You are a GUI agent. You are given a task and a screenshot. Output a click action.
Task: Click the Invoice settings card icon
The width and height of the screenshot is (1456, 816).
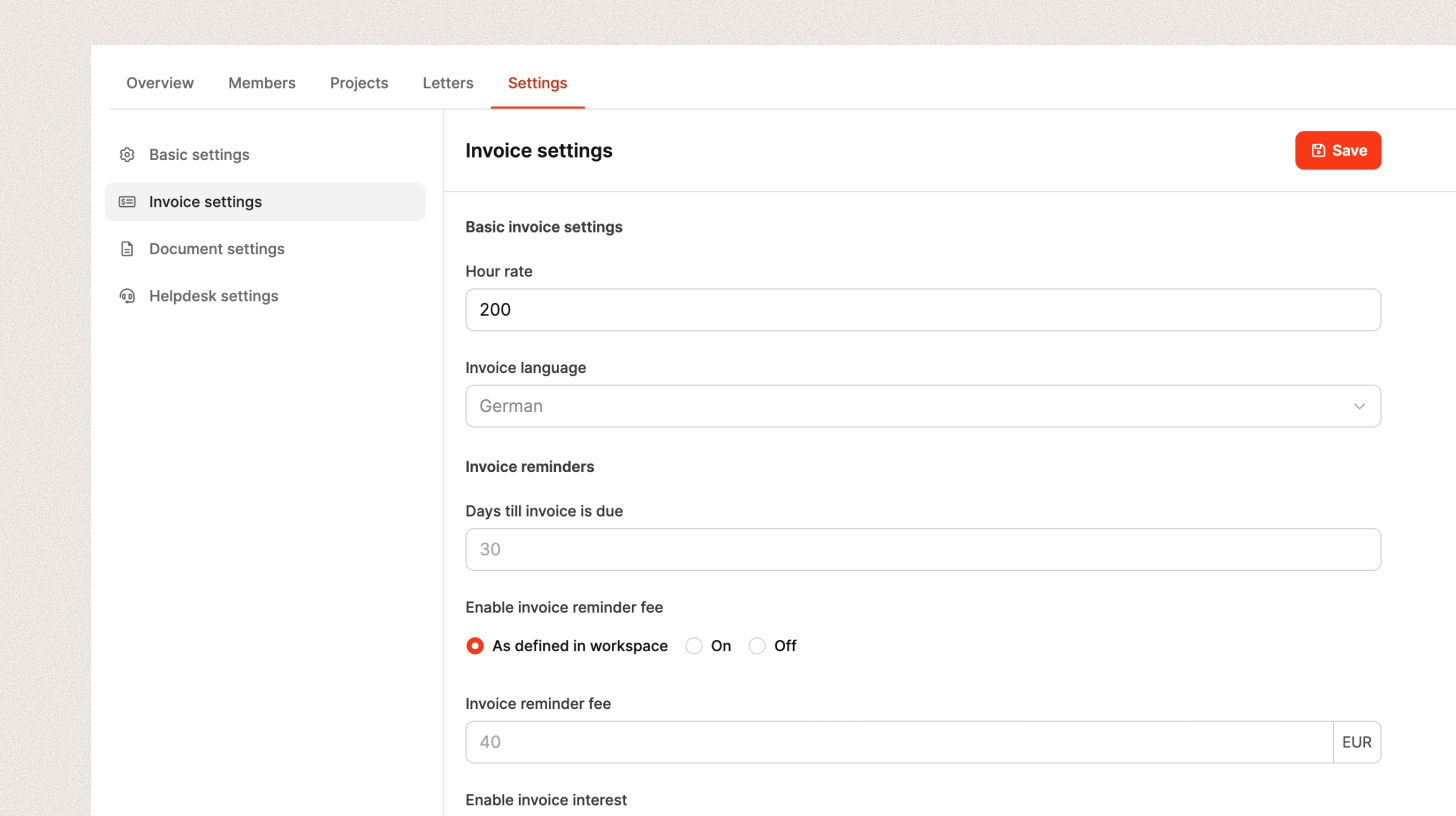127,202
